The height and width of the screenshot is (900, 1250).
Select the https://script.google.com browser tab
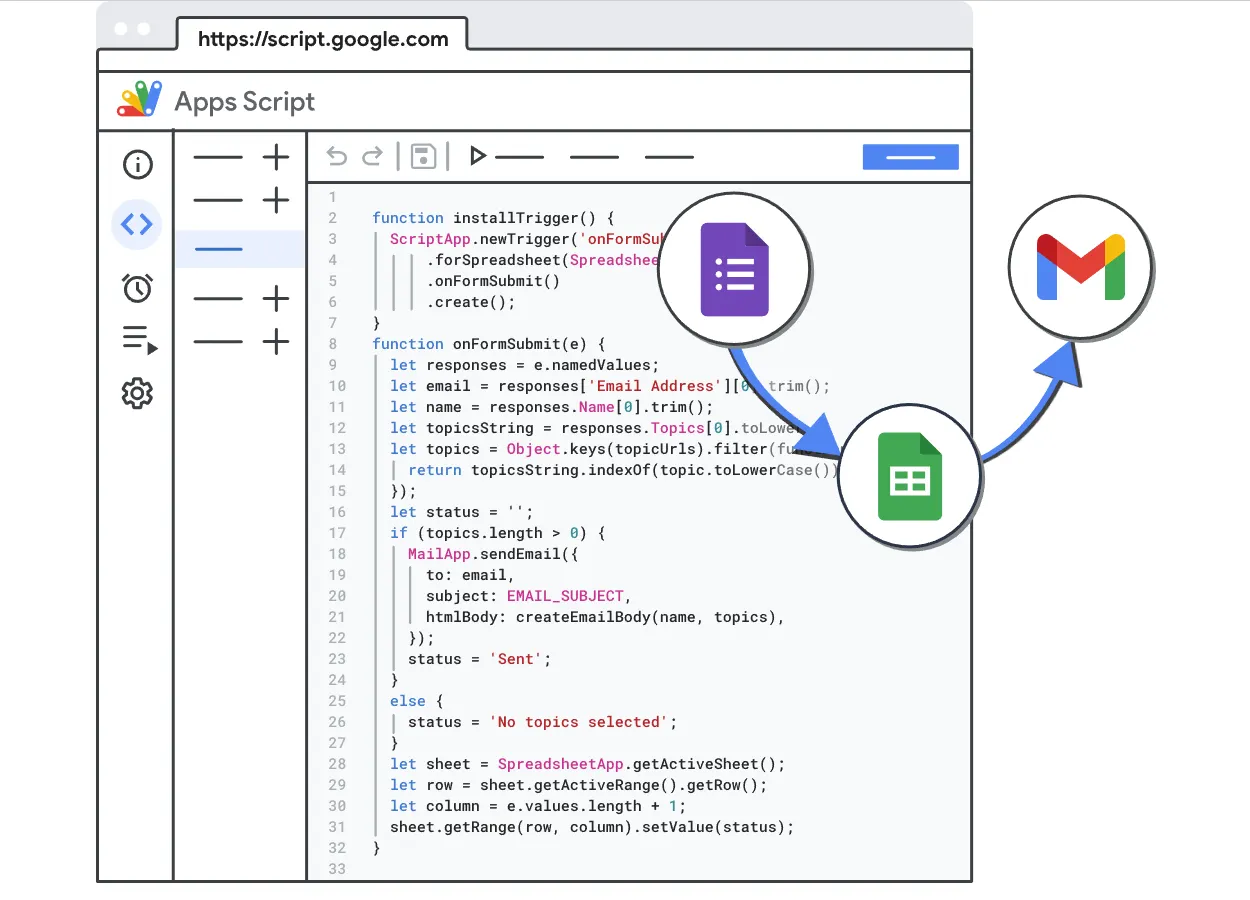coord(323,39)
